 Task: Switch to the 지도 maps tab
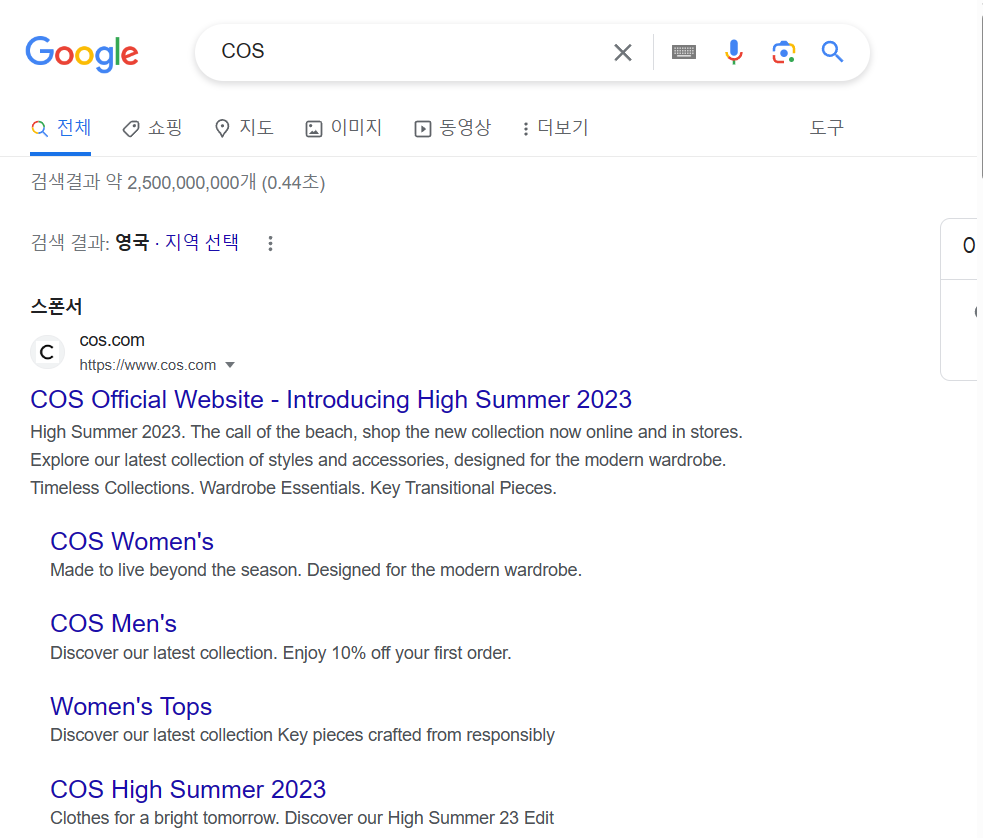coord(244,128)
